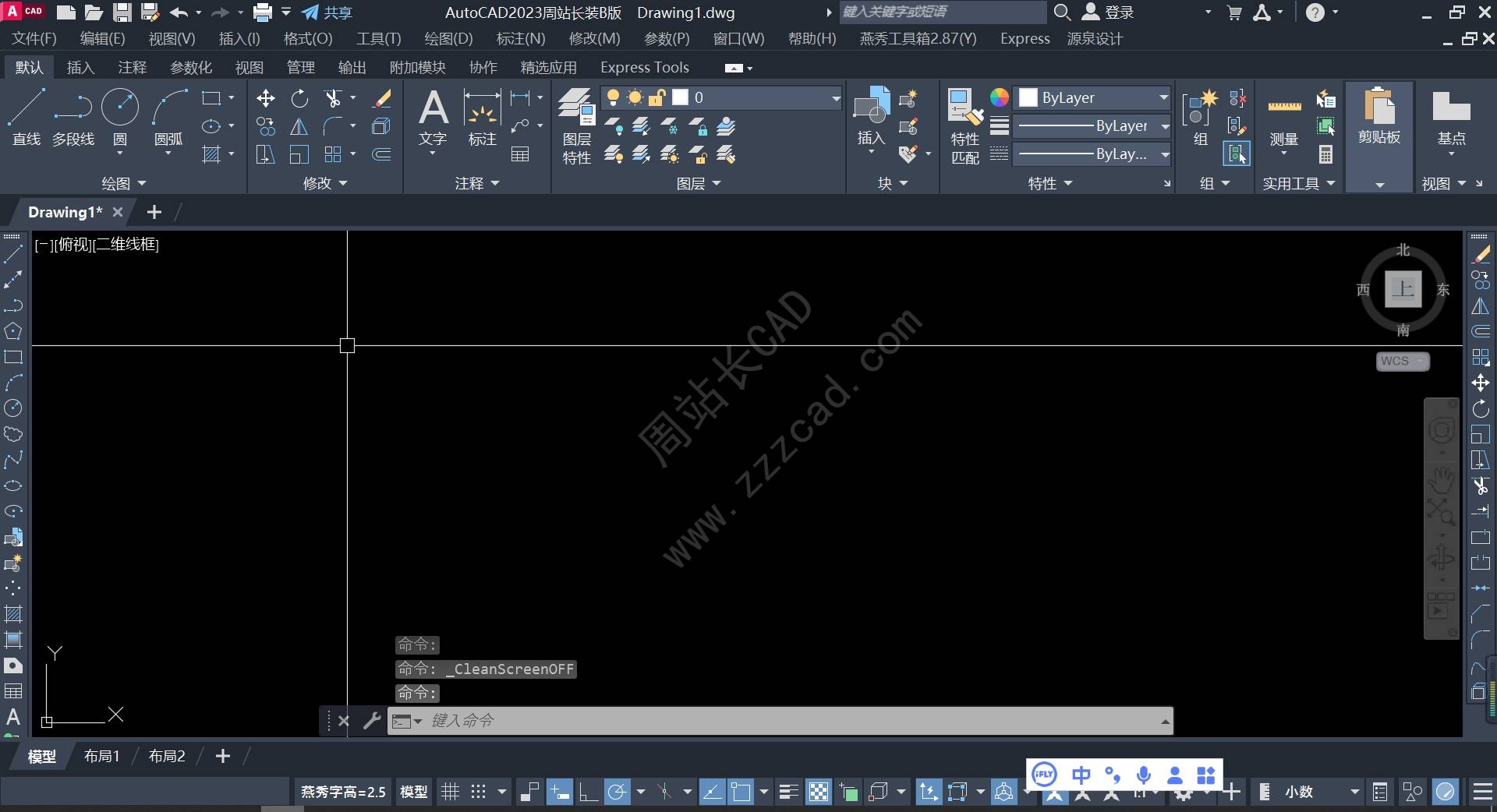Click the Group (组) tool
The width and height of the screenshot is (1497, 812).
(x=1199, y=117)
